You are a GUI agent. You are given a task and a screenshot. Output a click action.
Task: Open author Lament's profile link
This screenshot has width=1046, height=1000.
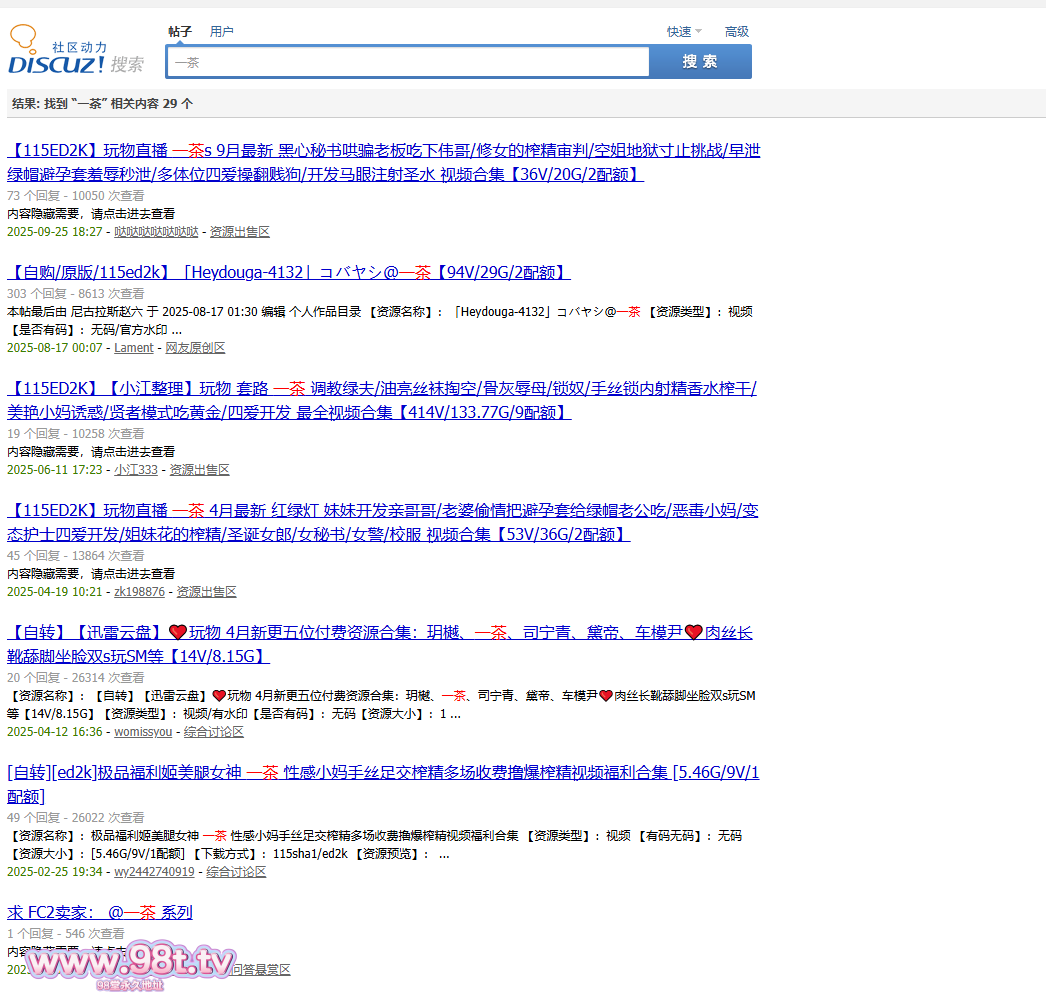134,348
